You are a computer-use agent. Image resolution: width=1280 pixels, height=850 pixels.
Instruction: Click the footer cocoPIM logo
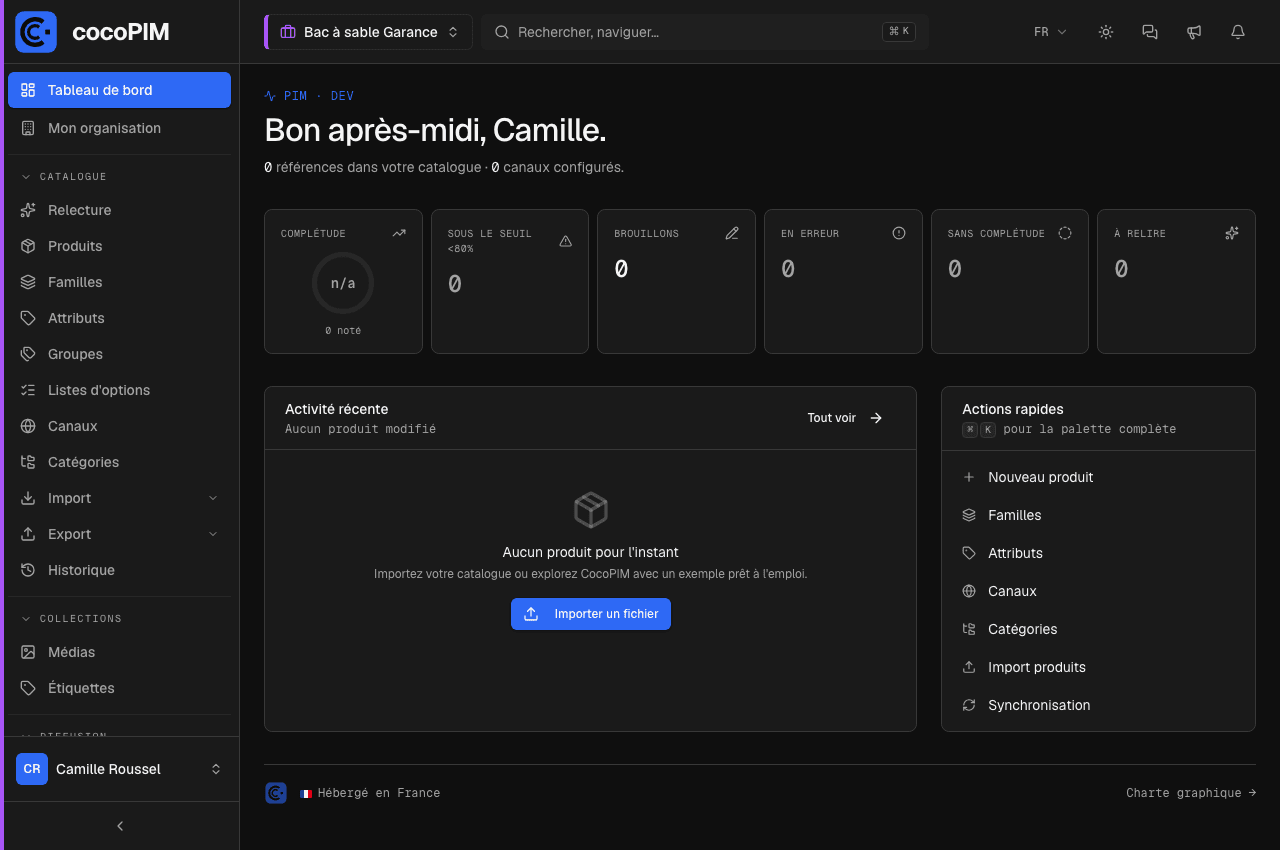[276, 793]
